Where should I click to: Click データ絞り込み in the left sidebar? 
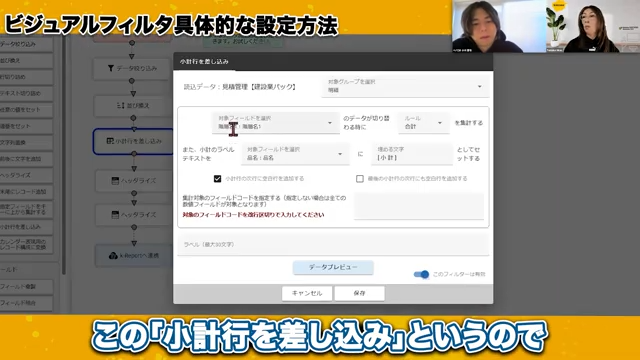tap(25, 44)
